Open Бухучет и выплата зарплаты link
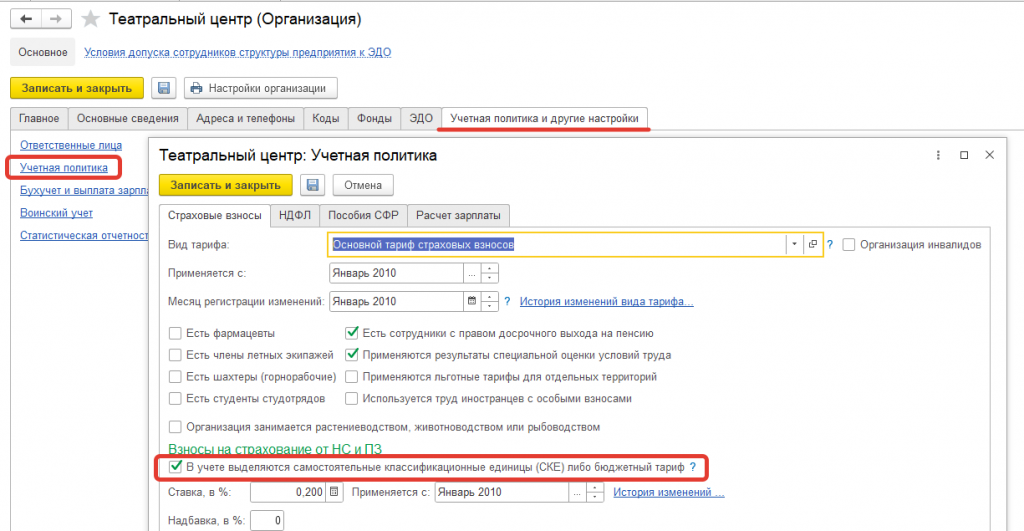Viewport: 1024px width, 531px height. 84,190
